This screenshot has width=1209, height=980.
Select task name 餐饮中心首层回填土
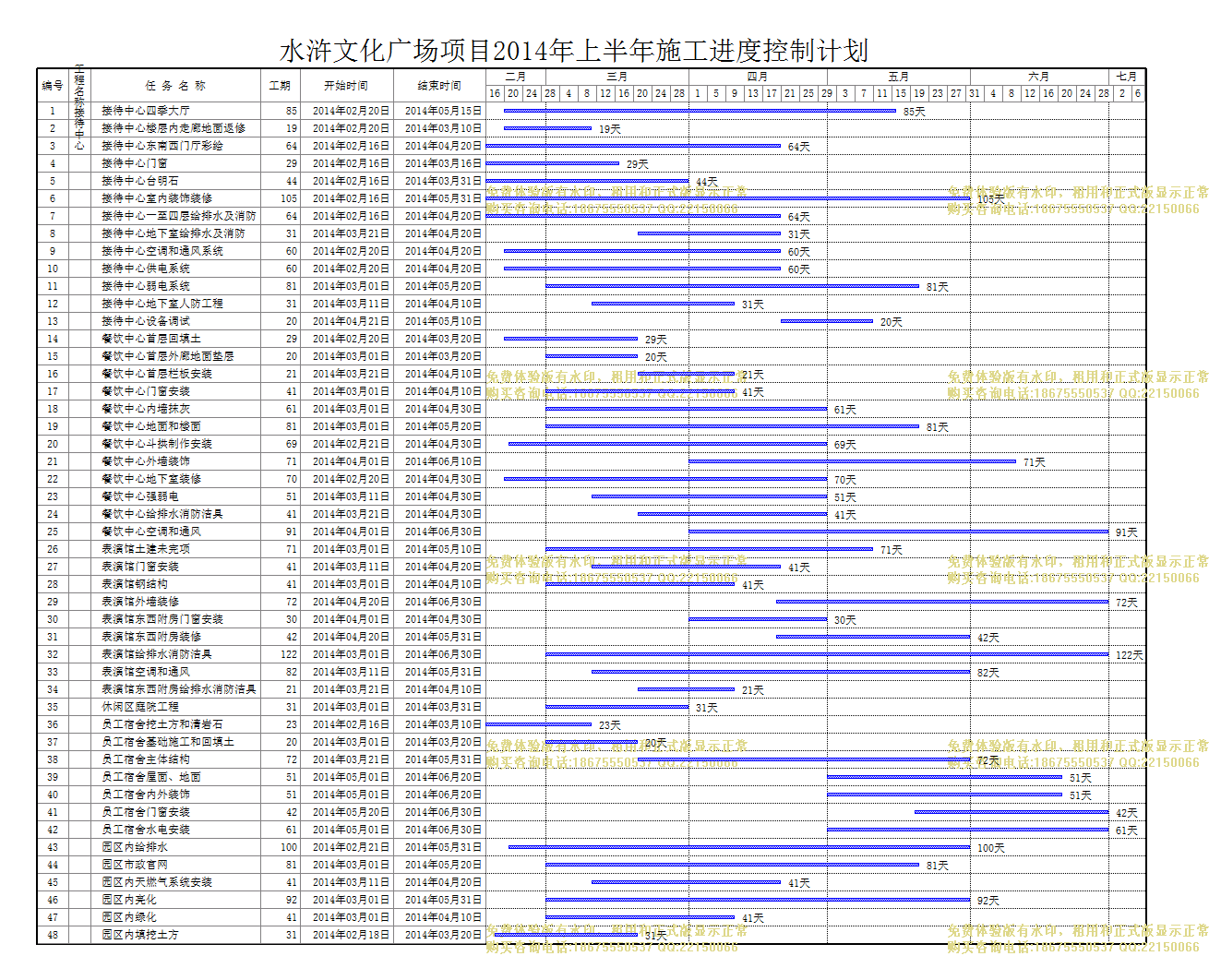[151, 339]
